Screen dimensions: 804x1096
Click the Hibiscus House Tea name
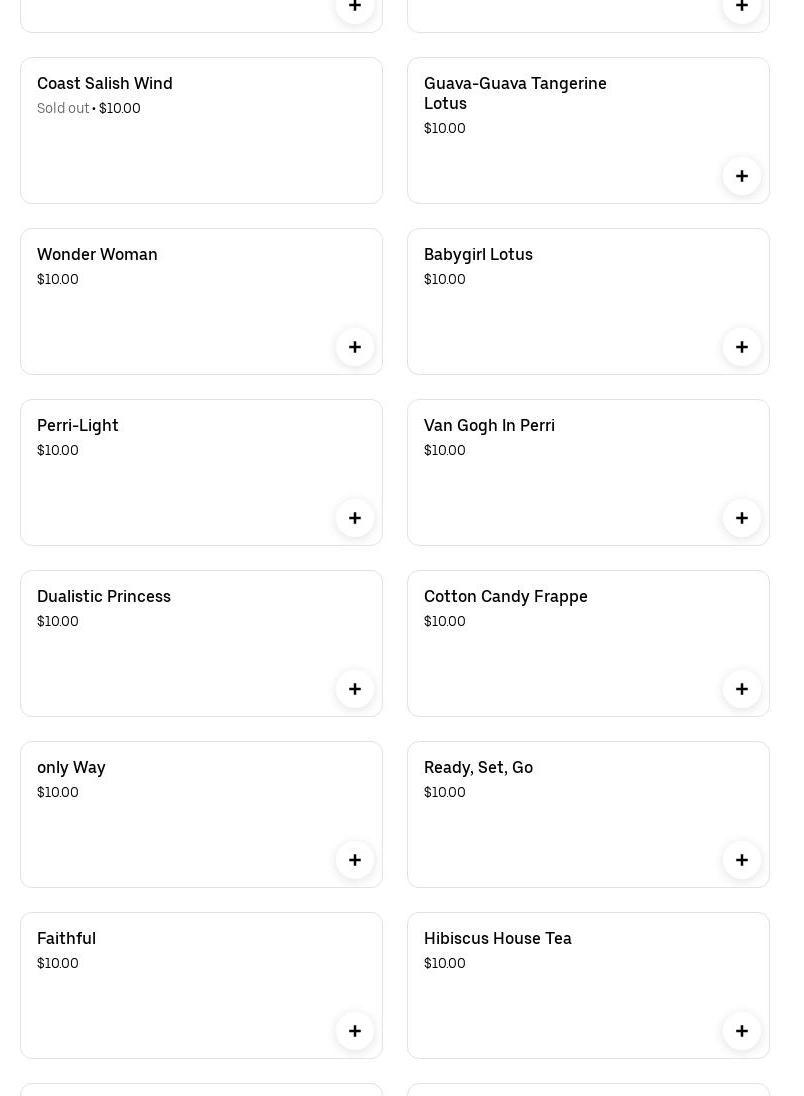point(497,939)
